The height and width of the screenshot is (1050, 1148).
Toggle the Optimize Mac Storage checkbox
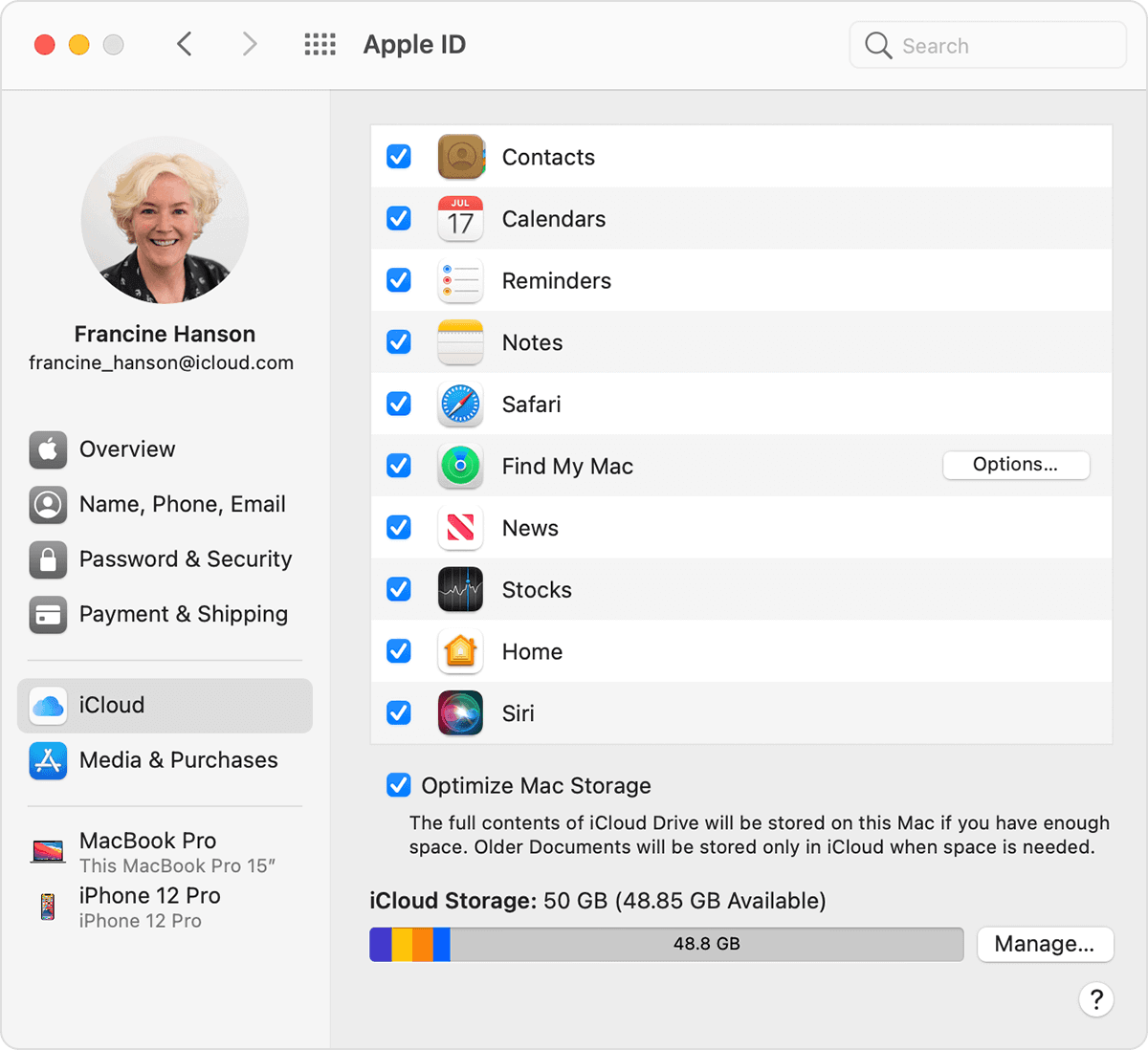[x=399, y=786]
